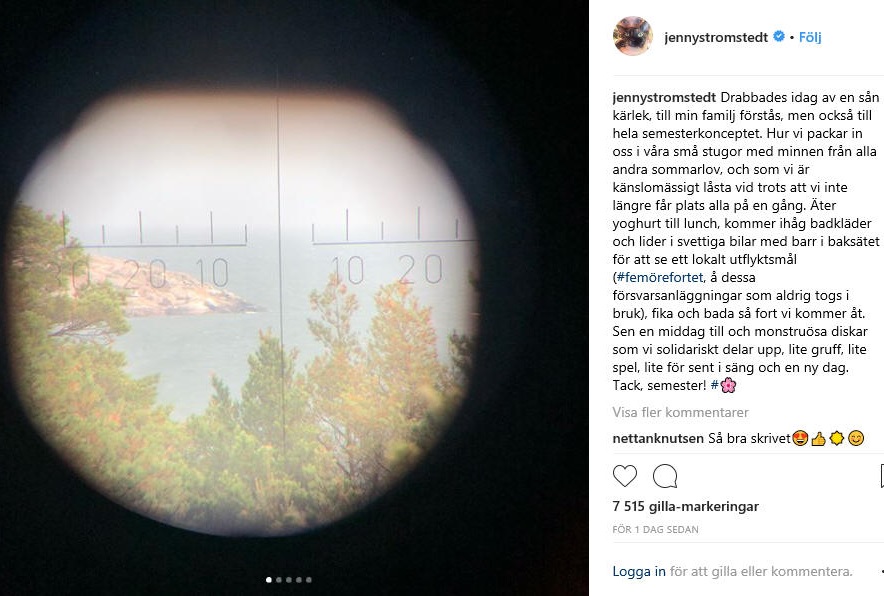Select the second carousel dot
Screen dimensions: 884x596
(x=279, y=580)
